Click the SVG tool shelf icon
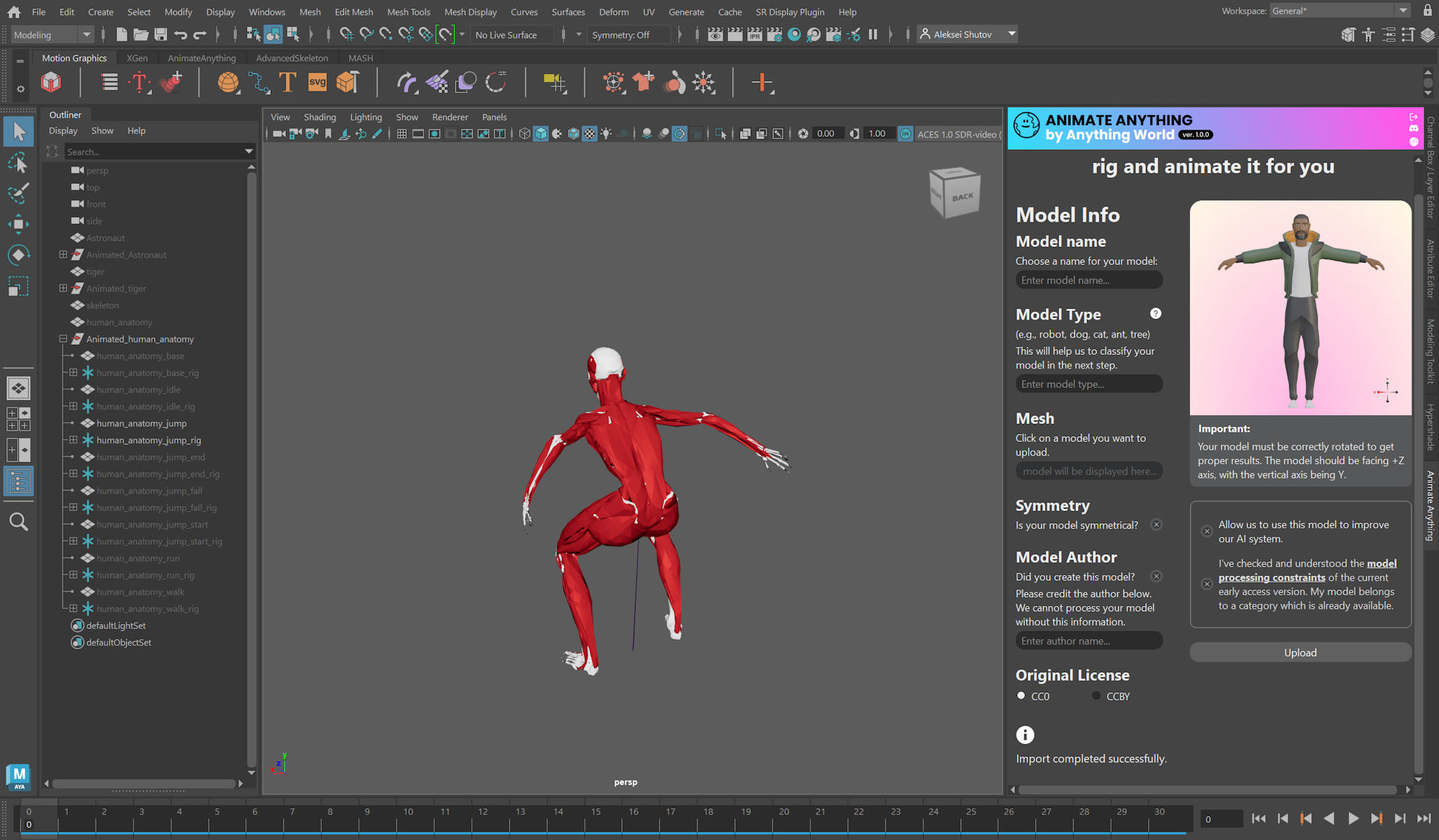 coord(317,83)
